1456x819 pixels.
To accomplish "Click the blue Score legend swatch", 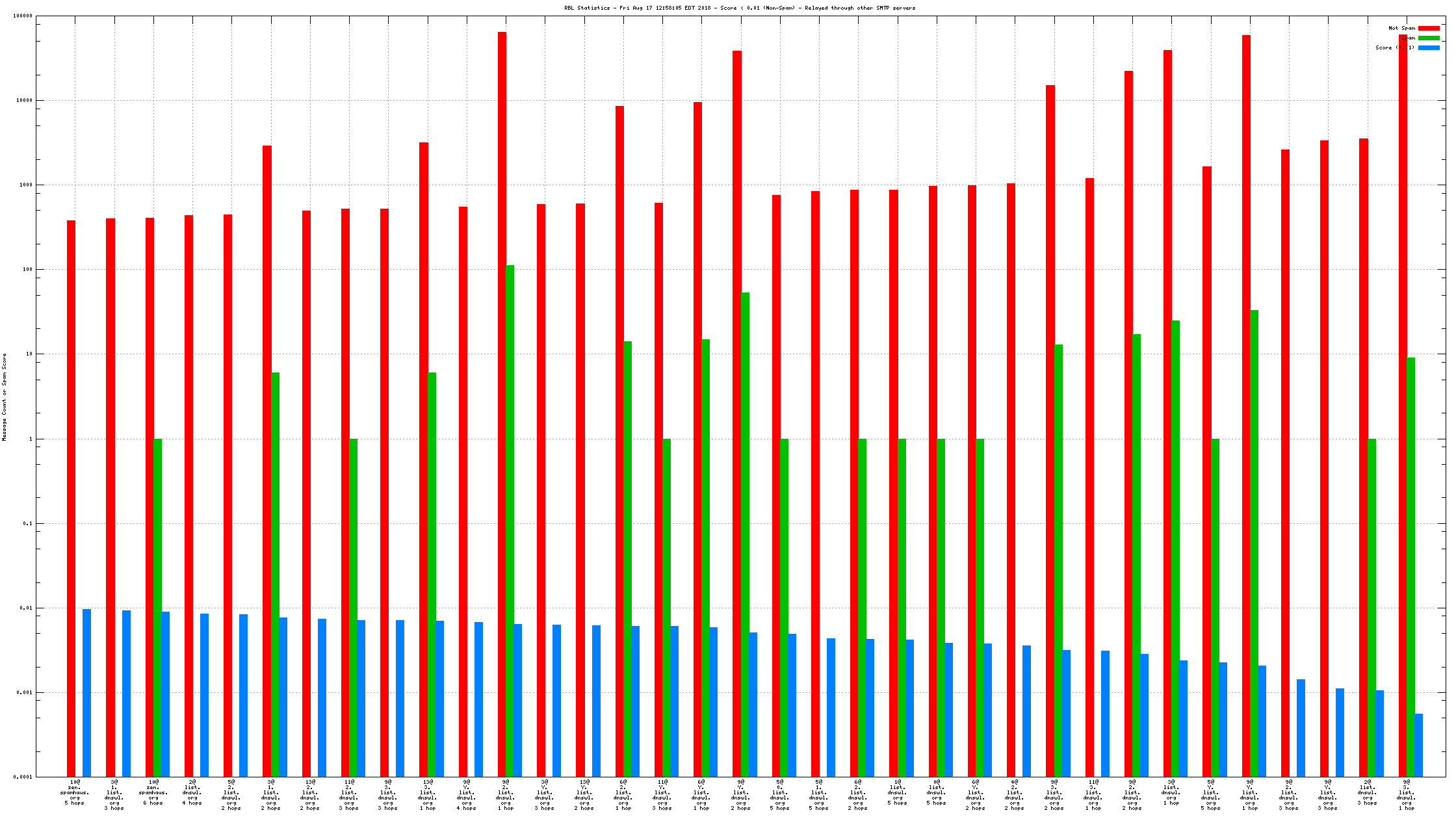I will (1429, 47).
